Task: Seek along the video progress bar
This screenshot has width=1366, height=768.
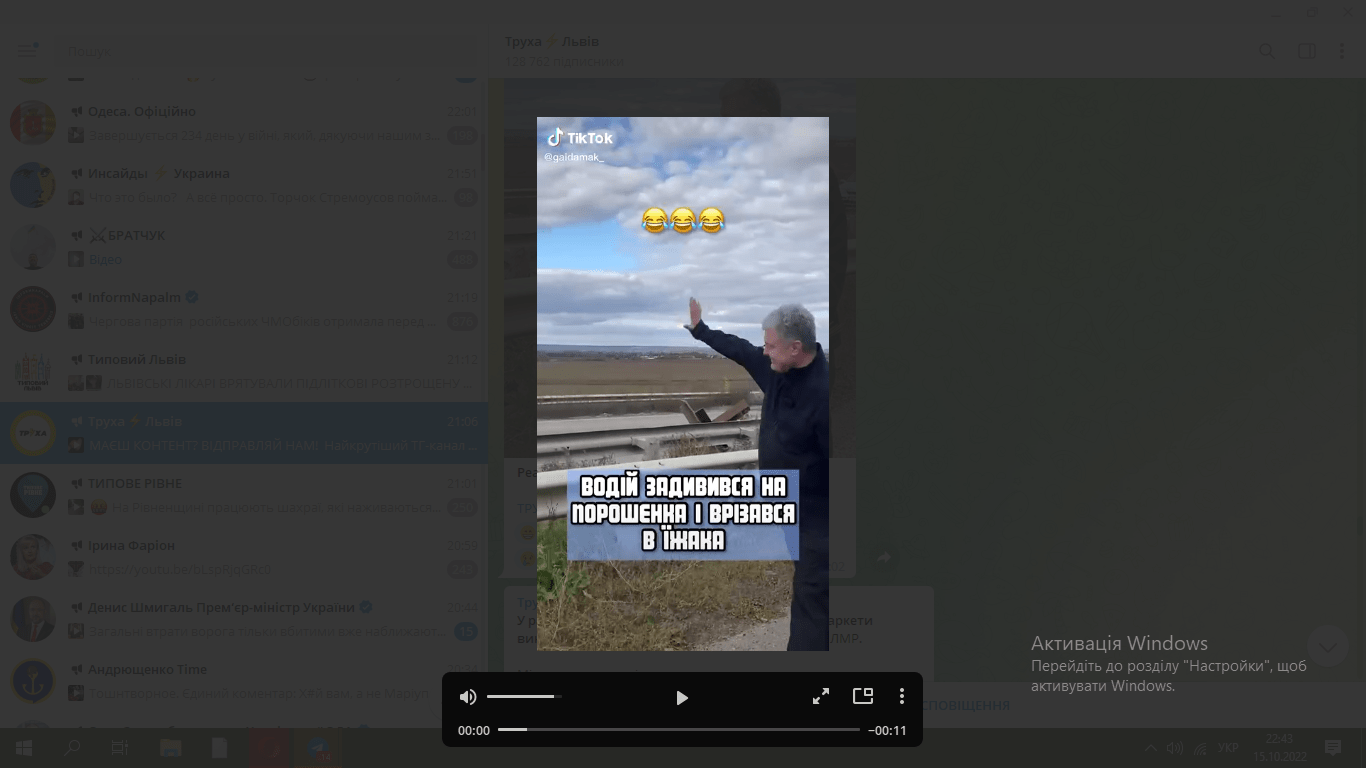Action: (x=679, y=730)
